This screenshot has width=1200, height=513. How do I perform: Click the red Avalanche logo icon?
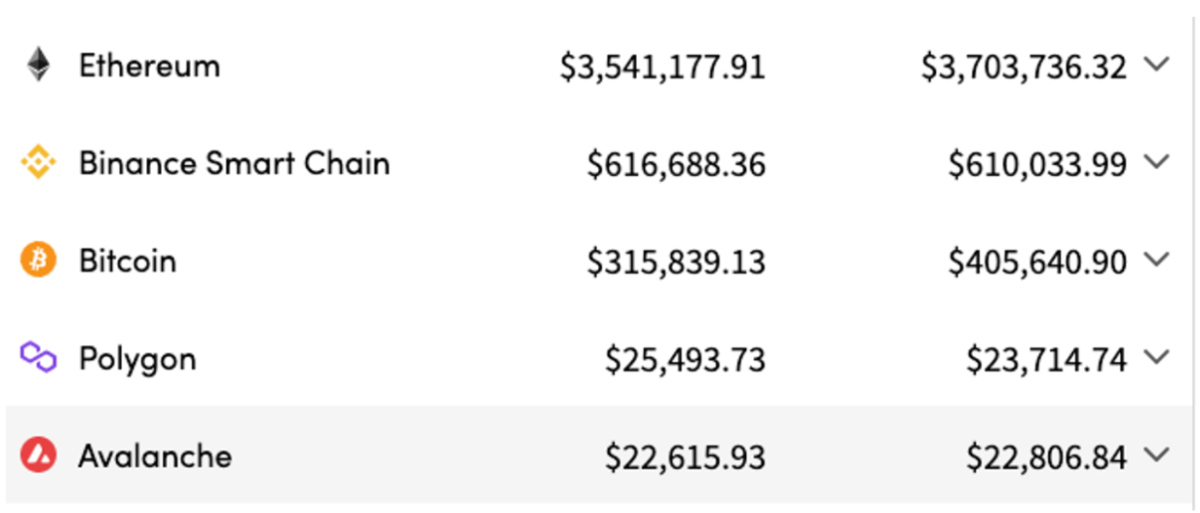pyautogui.click(x=38, y=456)
